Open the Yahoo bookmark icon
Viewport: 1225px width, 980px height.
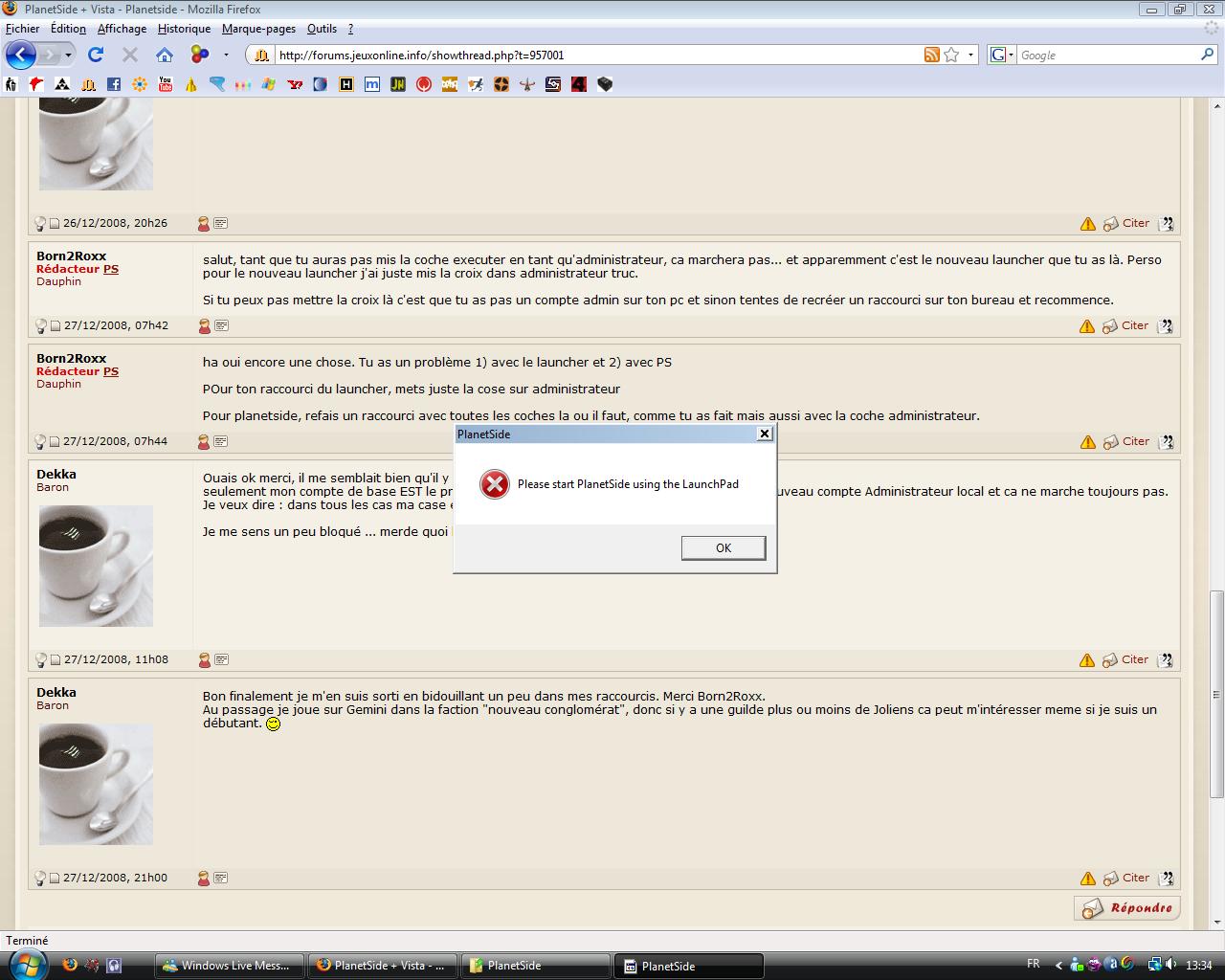(x=295, y=84)
